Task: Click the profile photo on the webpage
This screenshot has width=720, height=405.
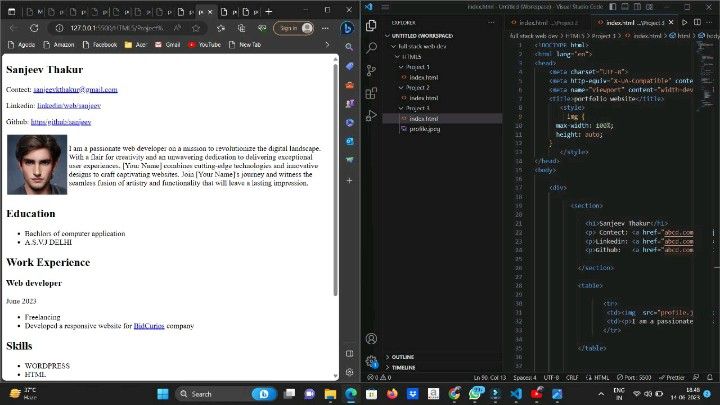Action: pyautogui.click(x=37, y=164)
